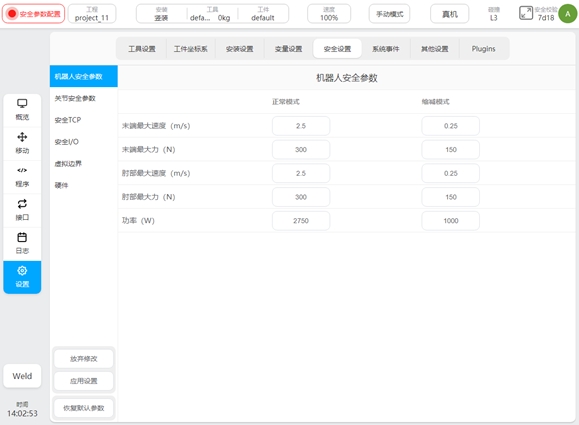Switch to the 工具设置 tab
The width and height of the screenshot is (579, 425).
[x=142, y=49]
